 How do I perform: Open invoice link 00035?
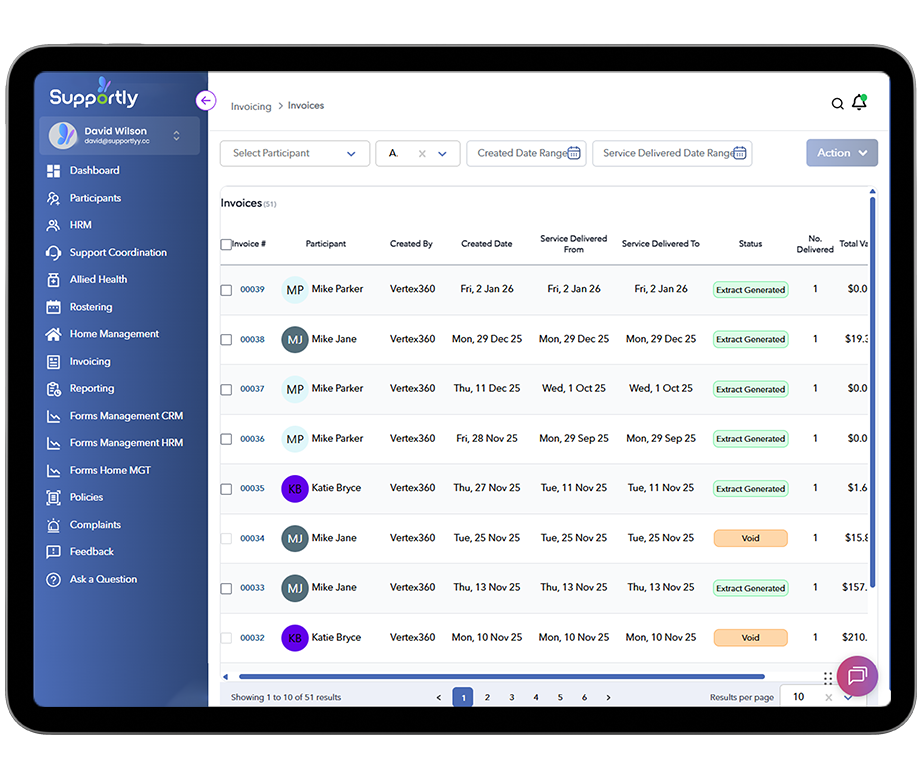252,488
